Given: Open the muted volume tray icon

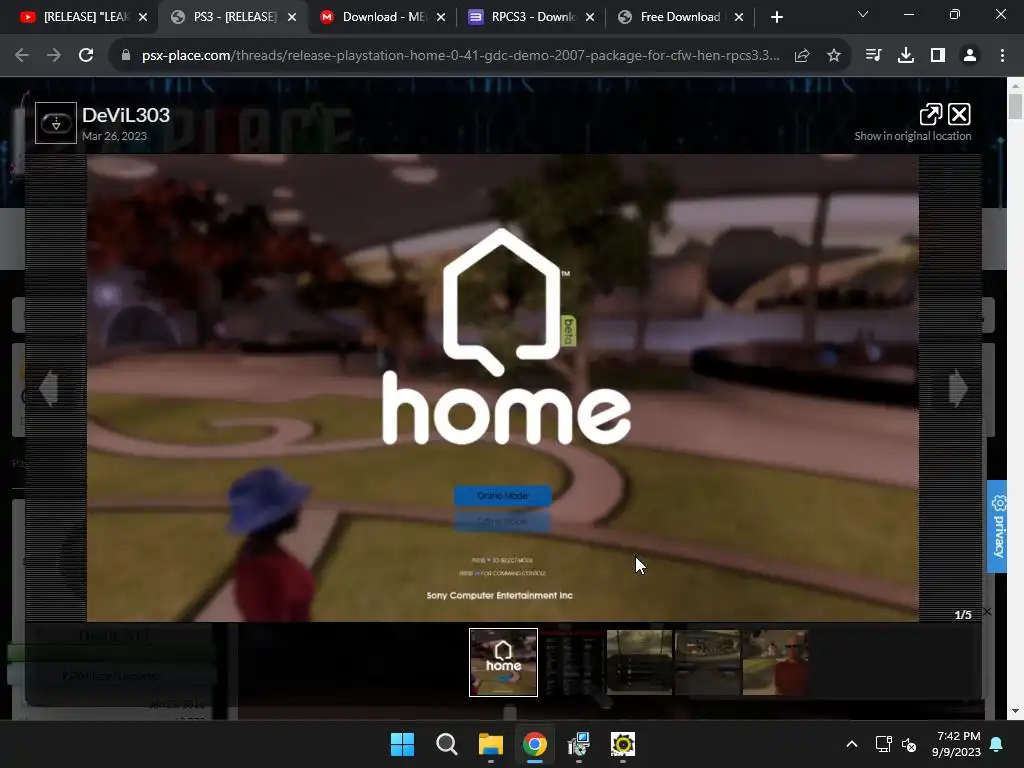Looking at the screenshot, I should [909, 744].
